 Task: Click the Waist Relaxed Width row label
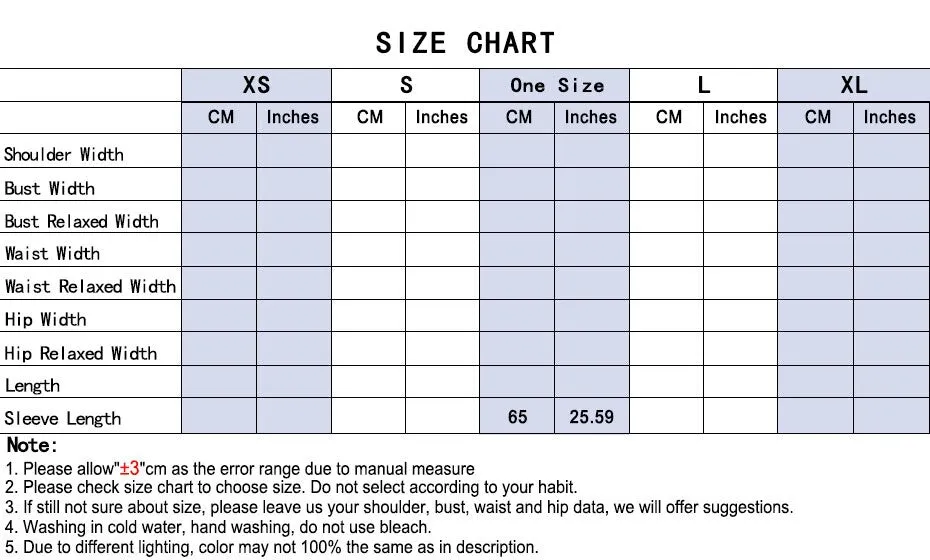click(90, 287)
